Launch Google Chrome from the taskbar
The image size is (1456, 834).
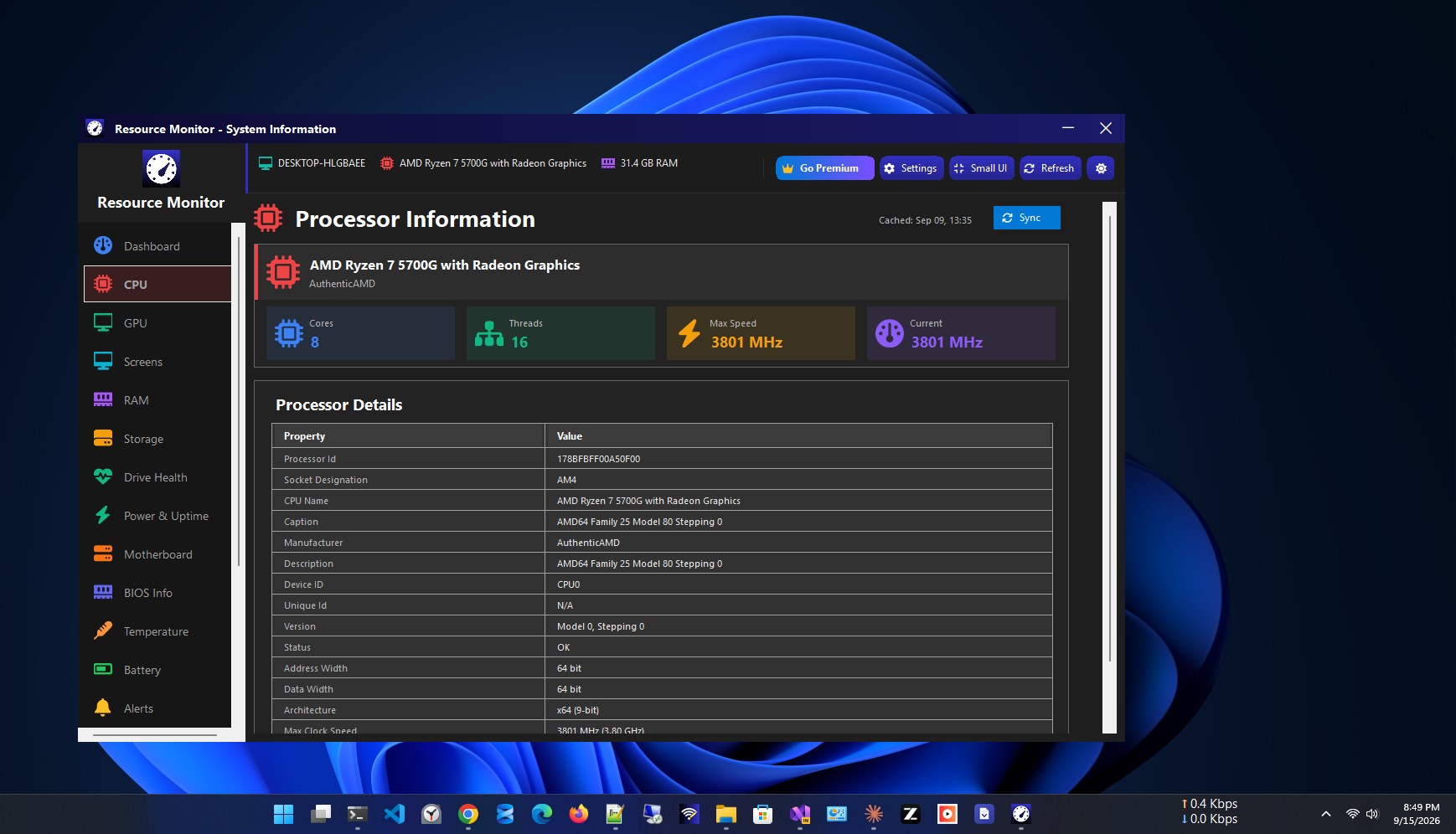point(468,814)
